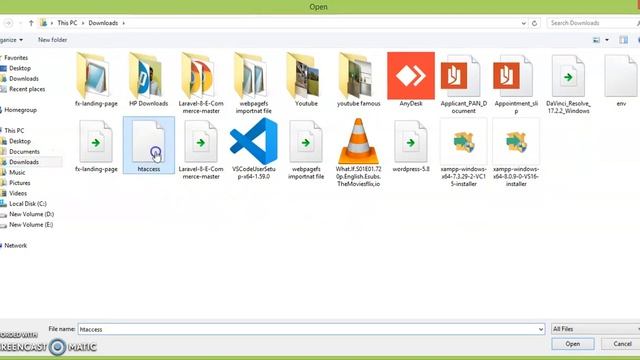
Task: Select the Appointment_slip file
Action: [516, 83]
